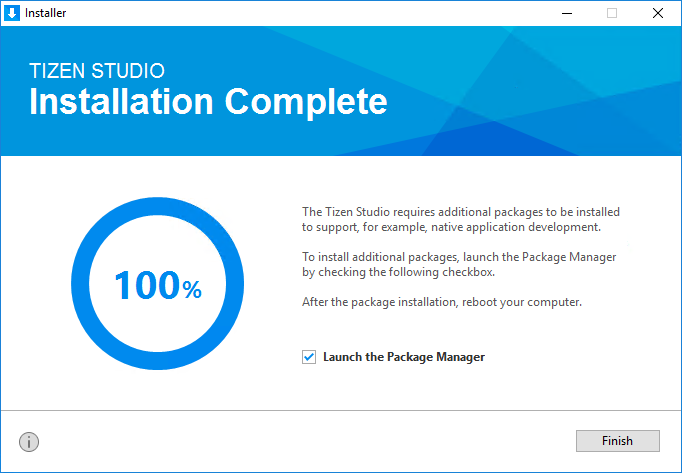Click the separator line above the footer

tap(340, 410)
